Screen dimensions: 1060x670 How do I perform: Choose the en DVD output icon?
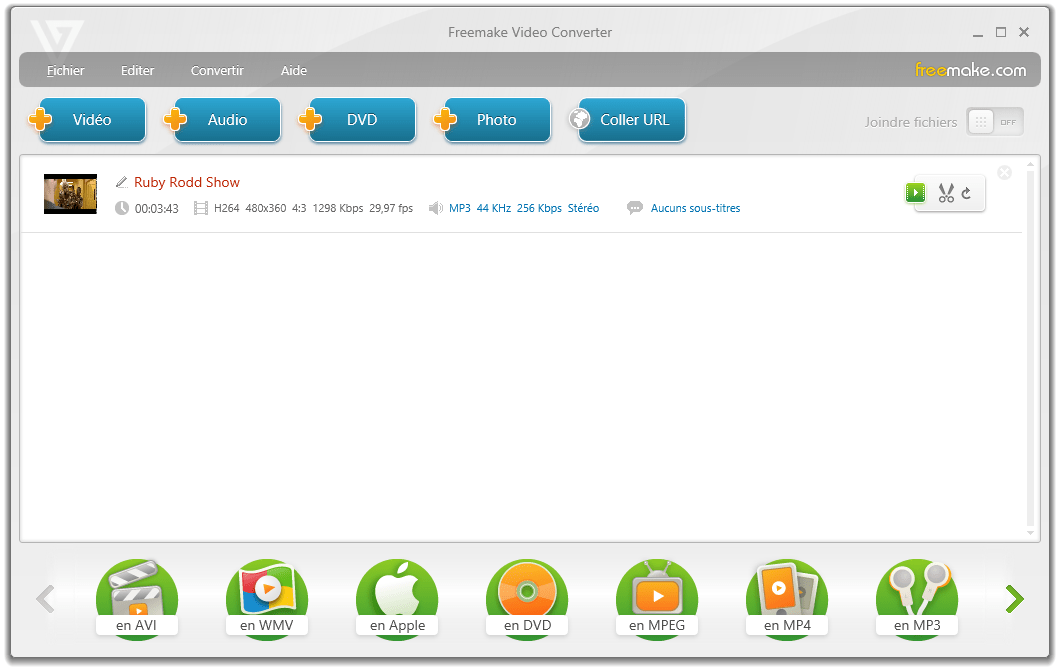[527, 598]
